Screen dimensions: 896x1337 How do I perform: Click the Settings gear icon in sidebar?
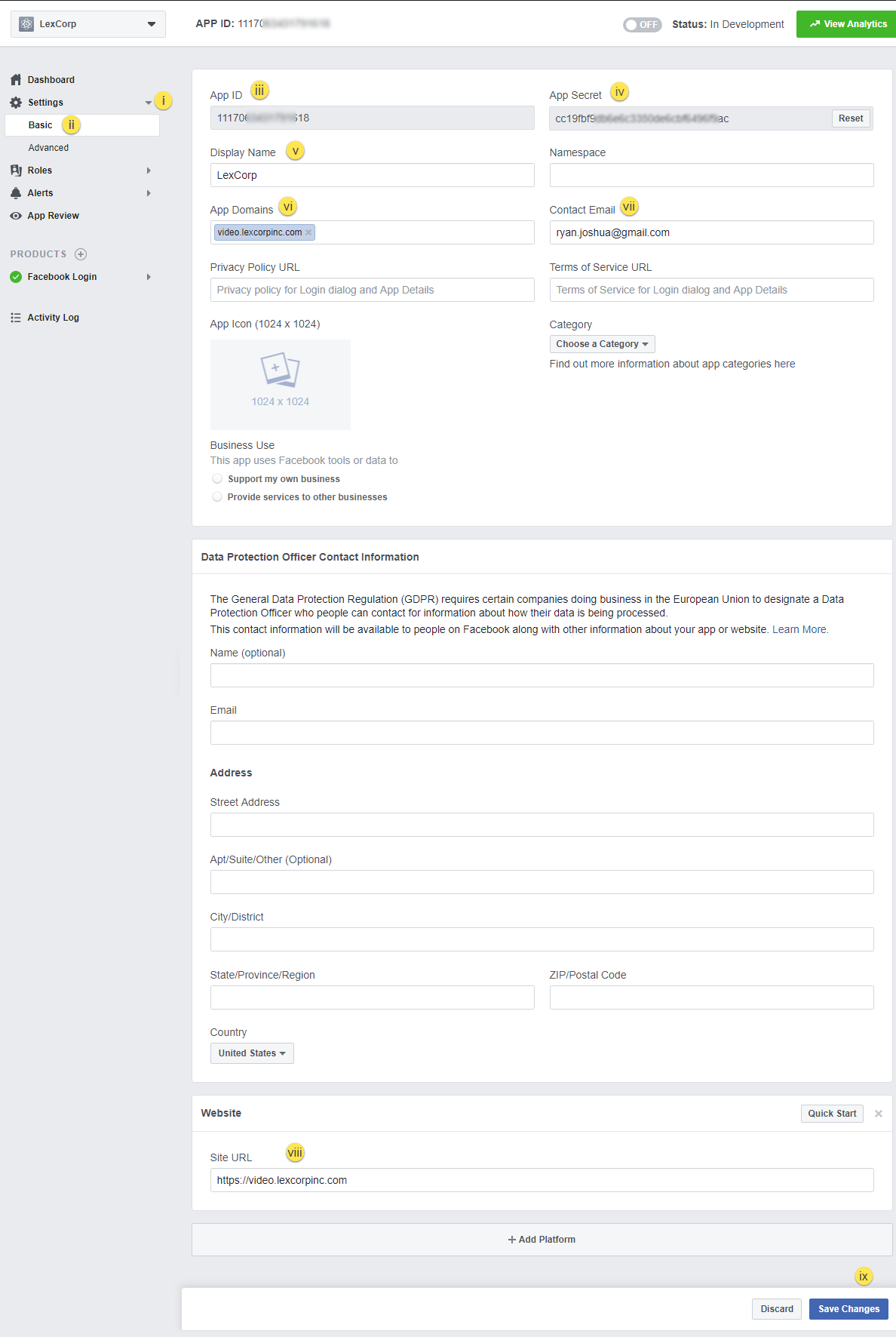point(16,103)
